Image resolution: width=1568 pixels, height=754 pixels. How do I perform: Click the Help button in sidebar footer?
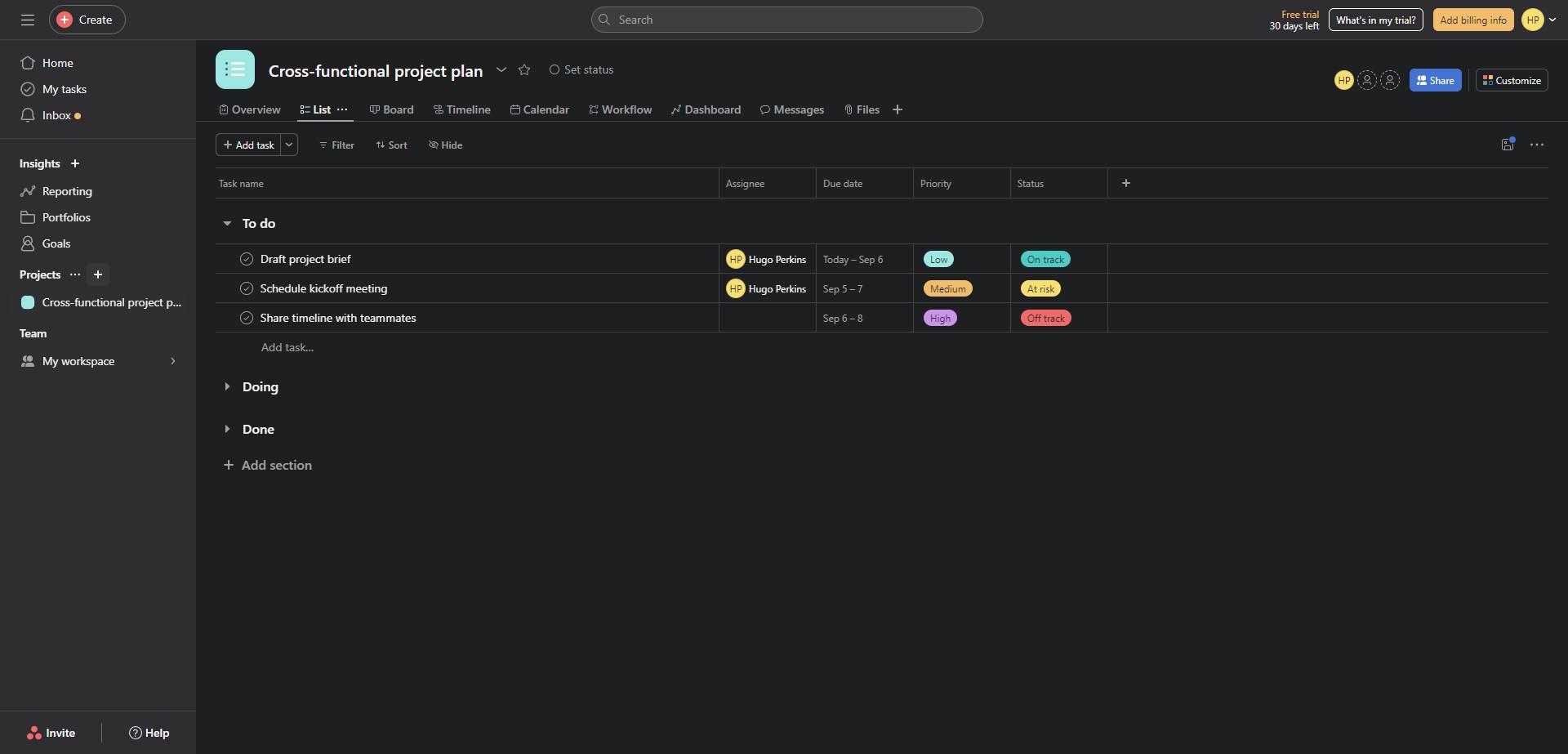(149, 733)
